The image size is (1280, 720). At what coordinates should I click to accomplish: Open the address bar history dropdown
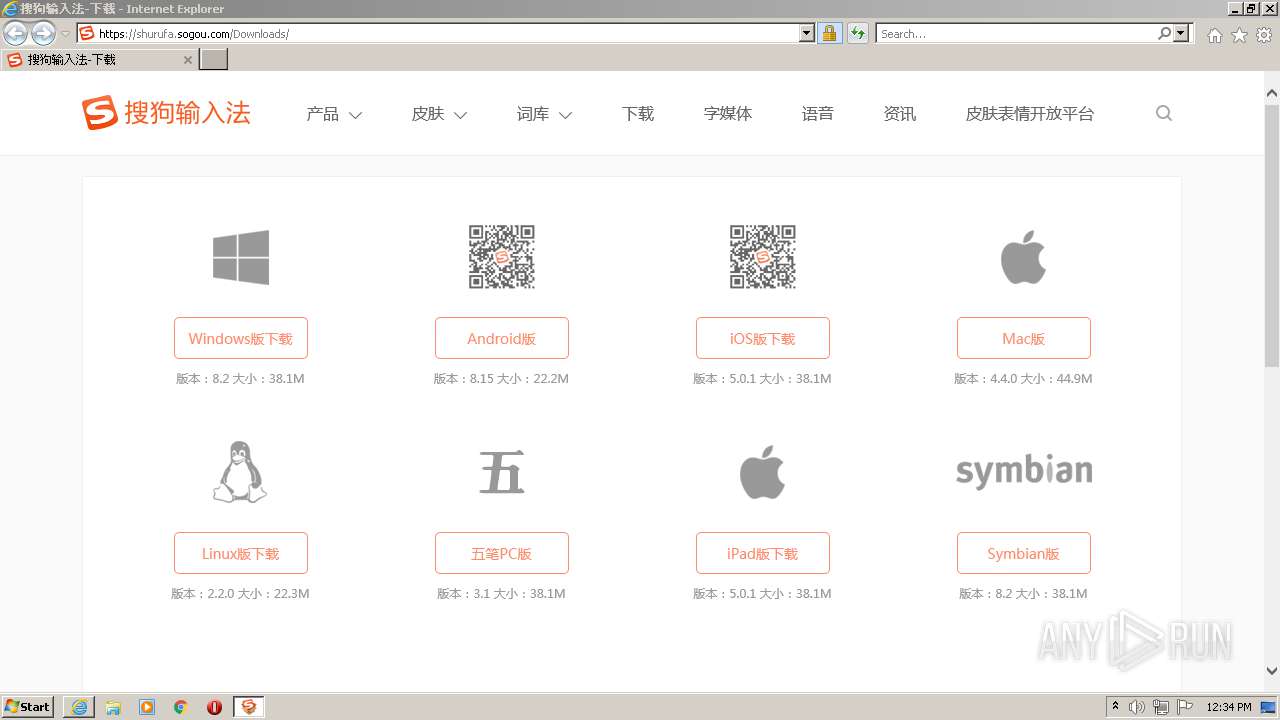click(807, 33)
